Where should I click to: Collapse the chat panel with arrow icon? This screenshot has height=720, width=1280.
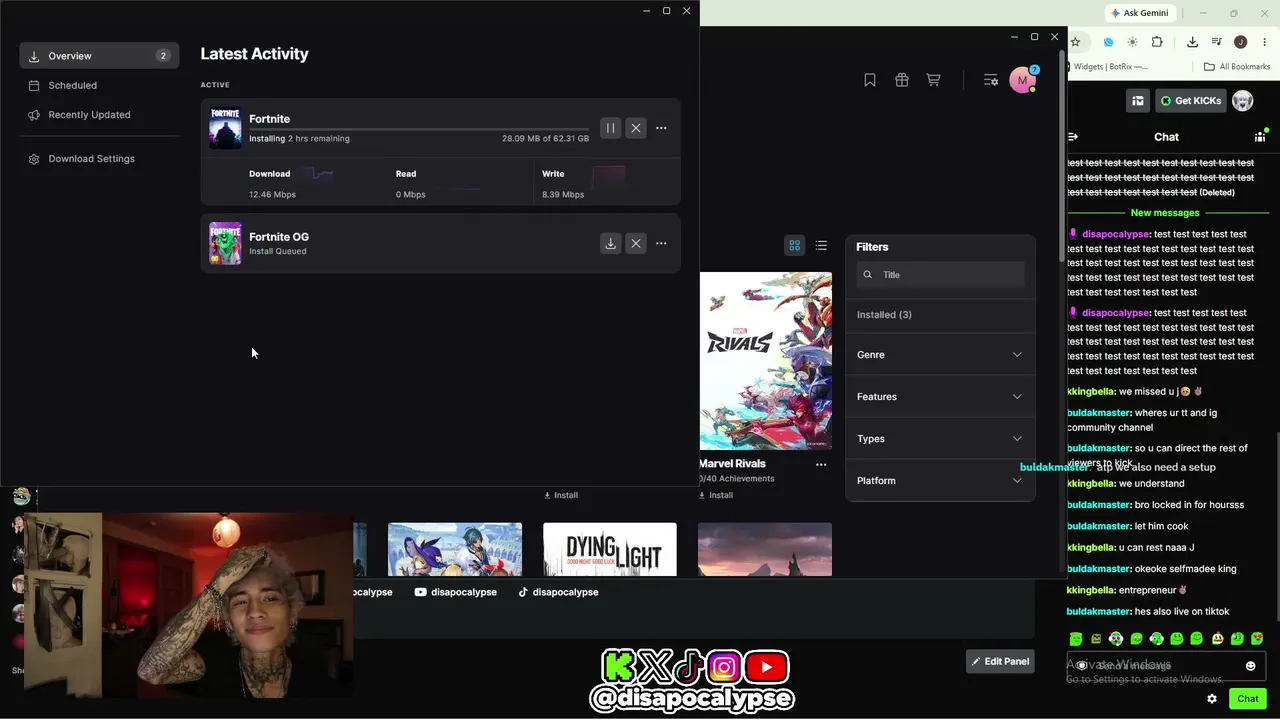[x=1073, y=137]
